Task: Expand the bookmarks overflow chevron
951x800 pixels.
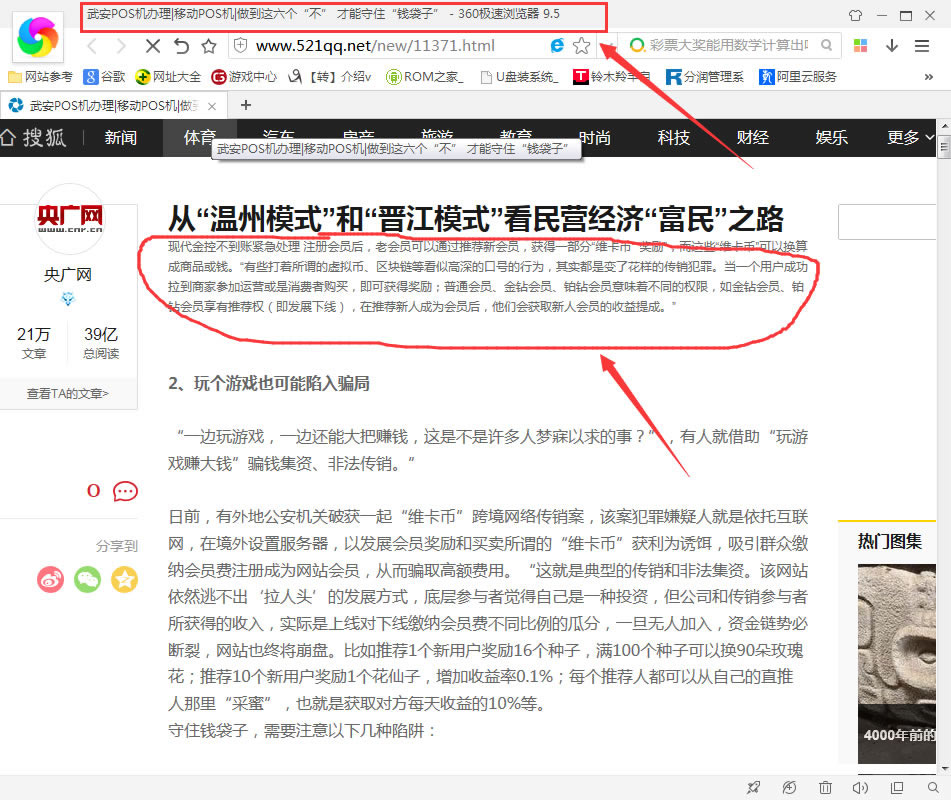Action: [929, 76]
